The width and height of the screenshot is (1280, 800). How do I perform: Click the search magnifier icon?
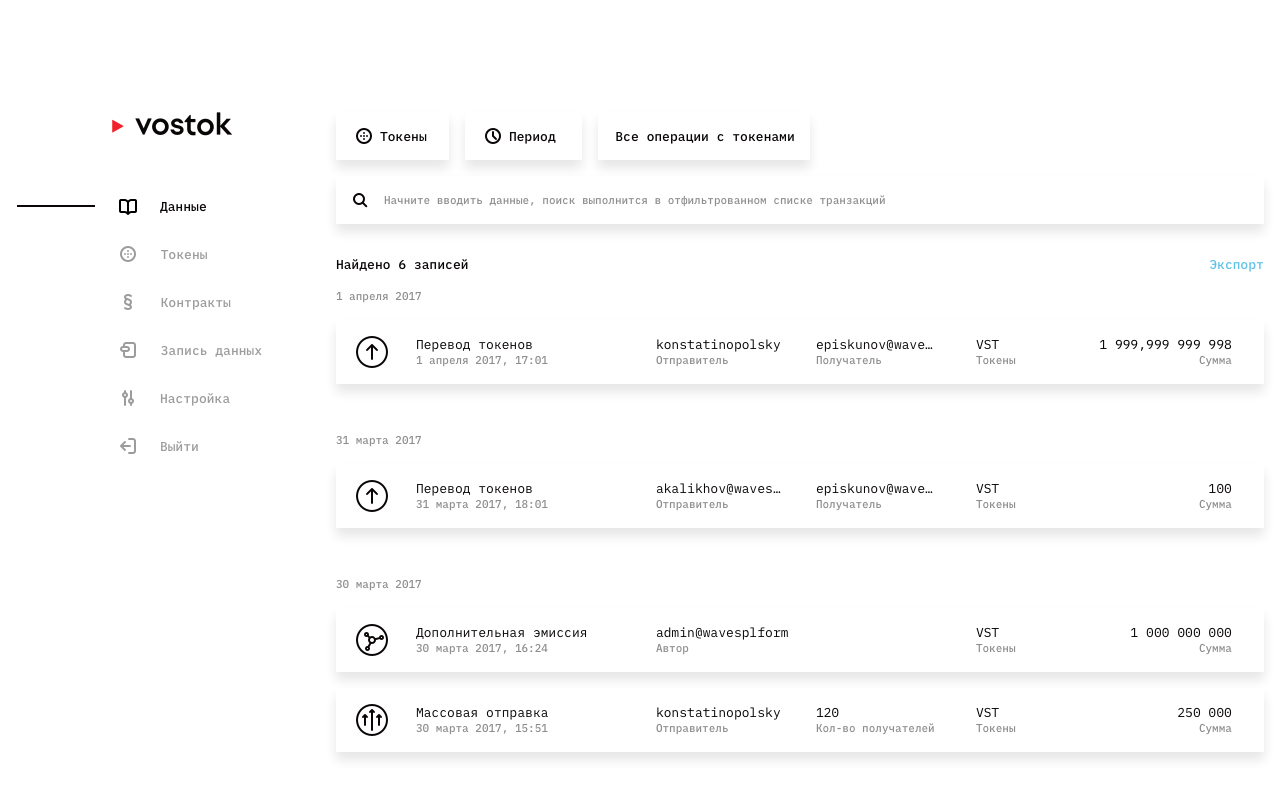pos(360,200)
